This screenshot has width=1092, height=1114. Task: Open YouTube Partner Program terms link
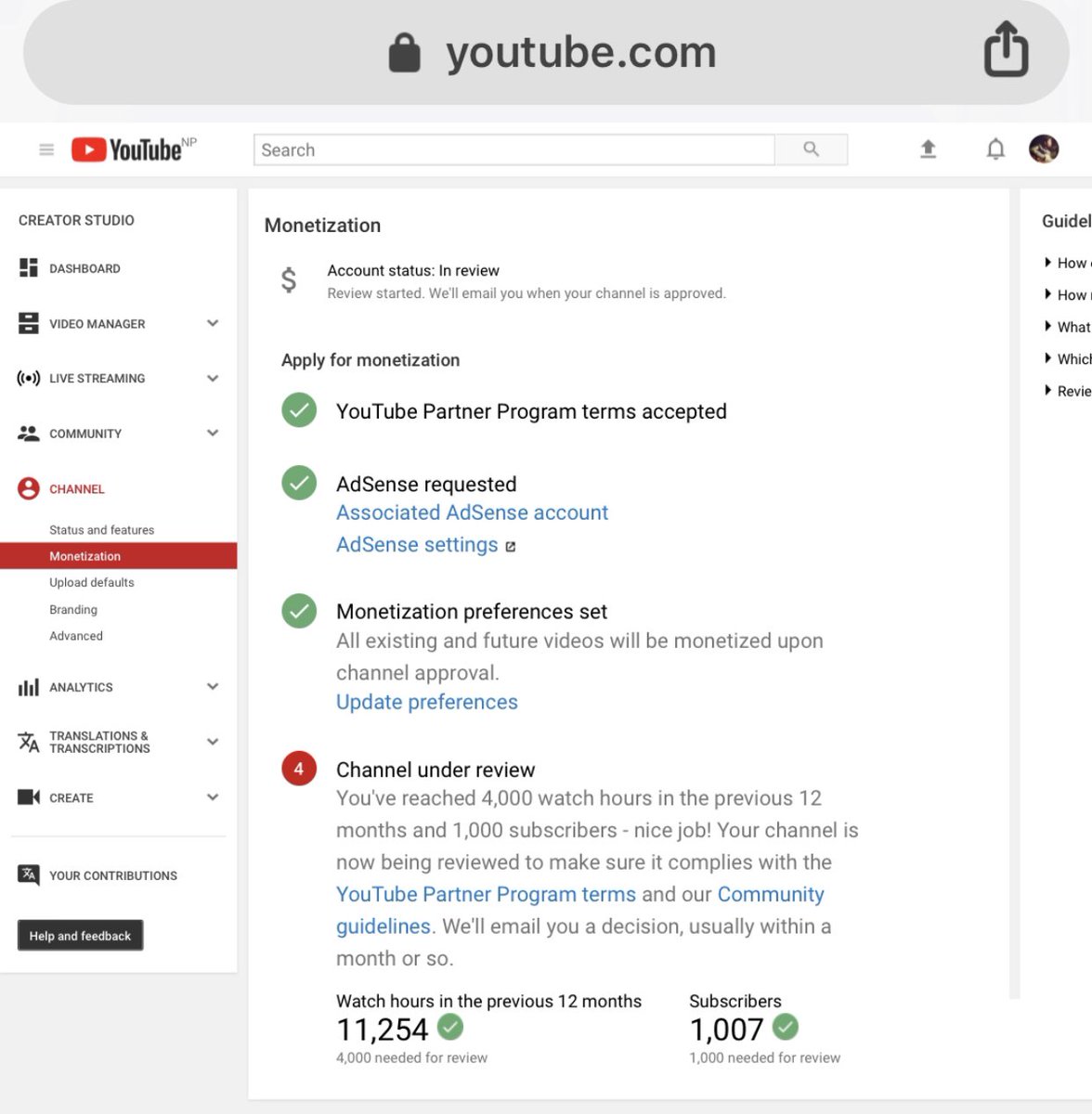point(486,894)
